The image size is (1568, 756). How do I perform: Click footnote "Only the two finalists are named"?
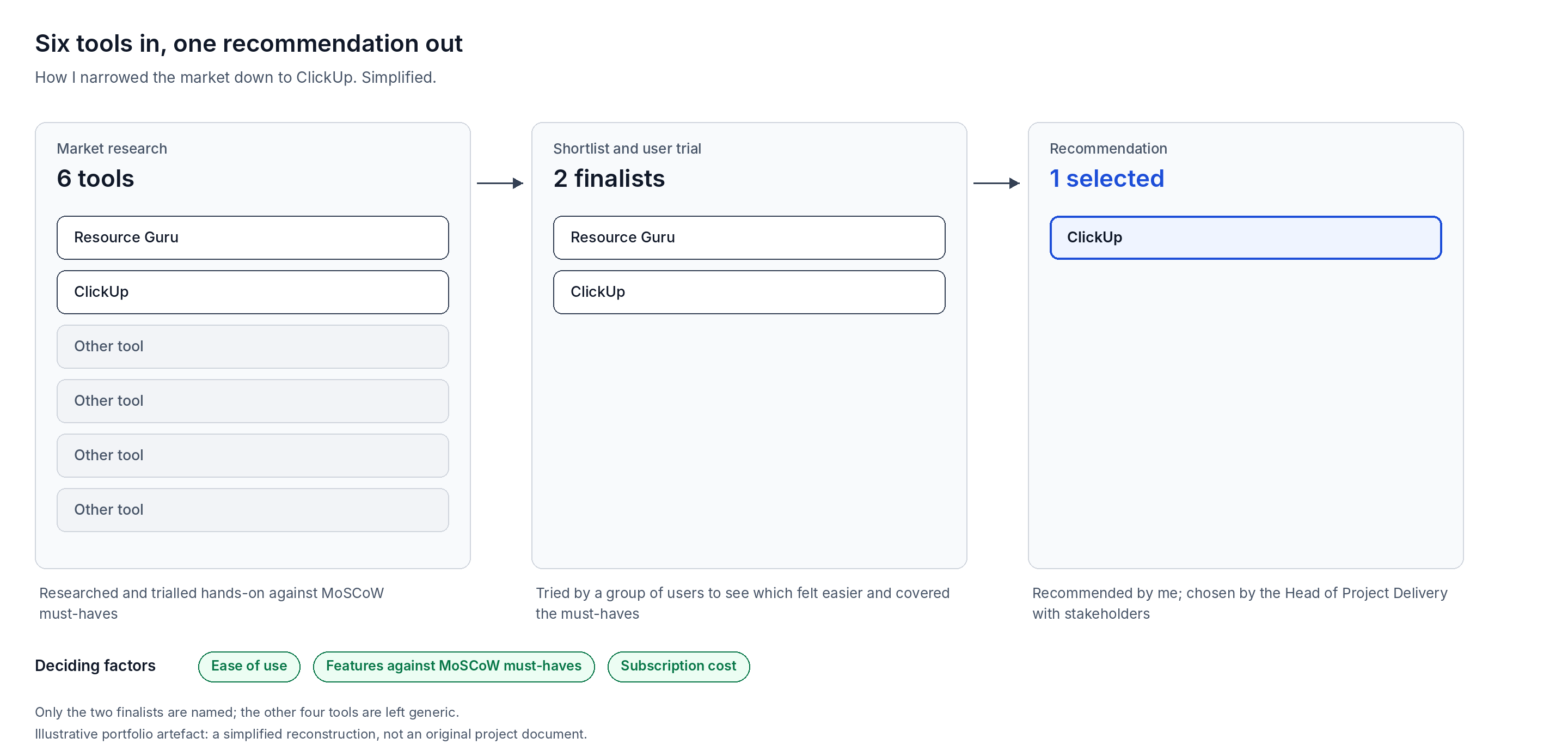[x=135, y=712]
